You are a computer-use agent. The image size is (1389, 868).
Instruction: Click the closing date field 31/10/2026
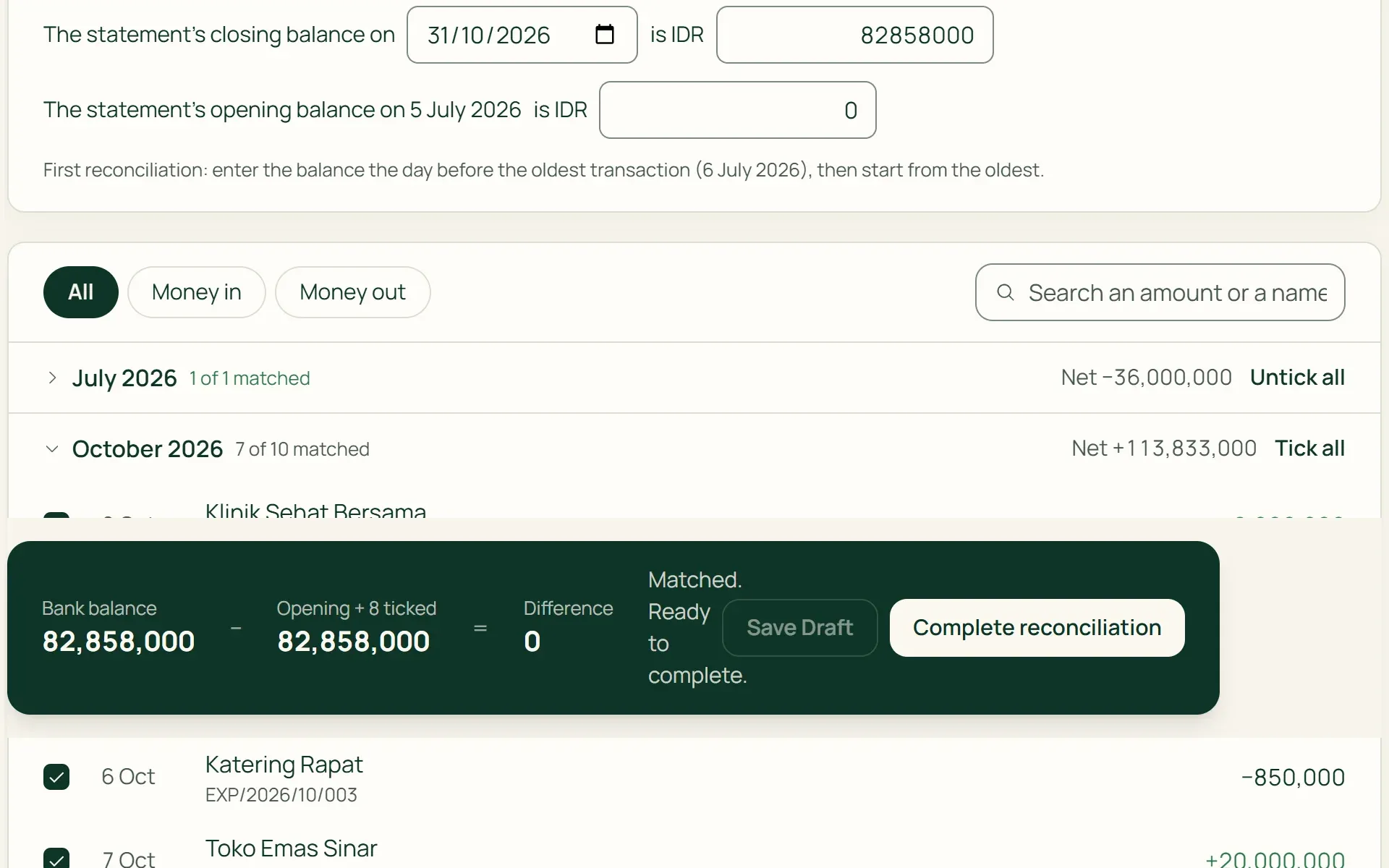coord(522,35)
